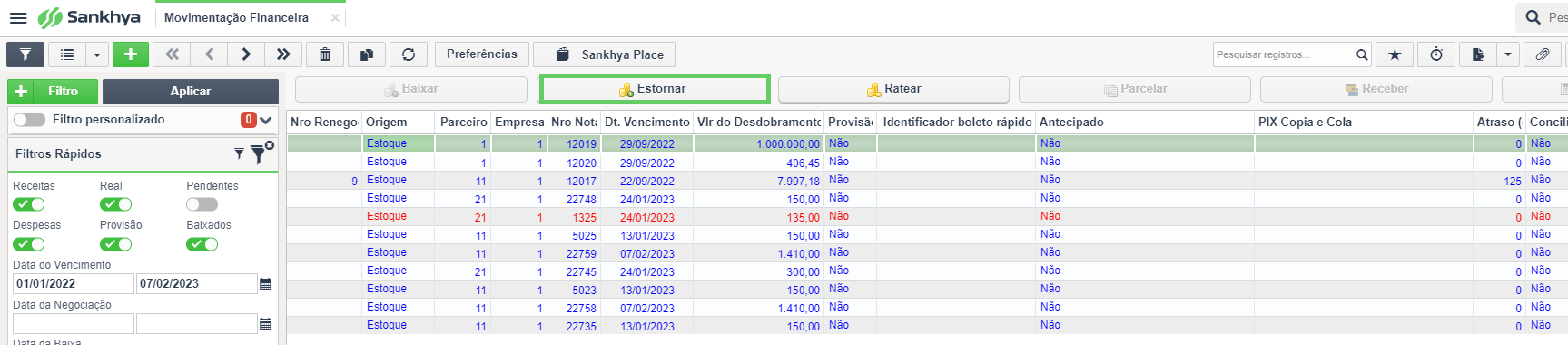Focus the Pesquisar registros field

[x=1284, y=54]
